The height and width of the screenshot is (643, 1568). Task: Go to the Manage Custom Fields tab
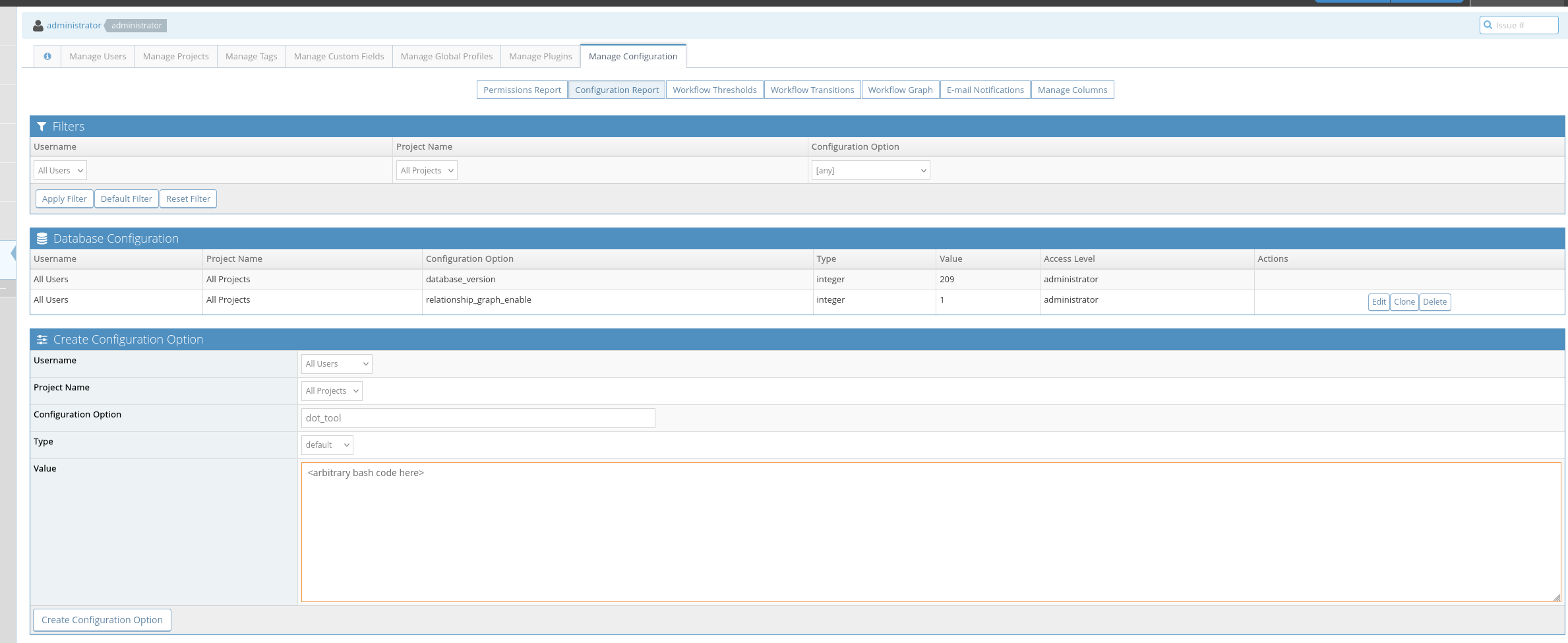click(339, 57)
